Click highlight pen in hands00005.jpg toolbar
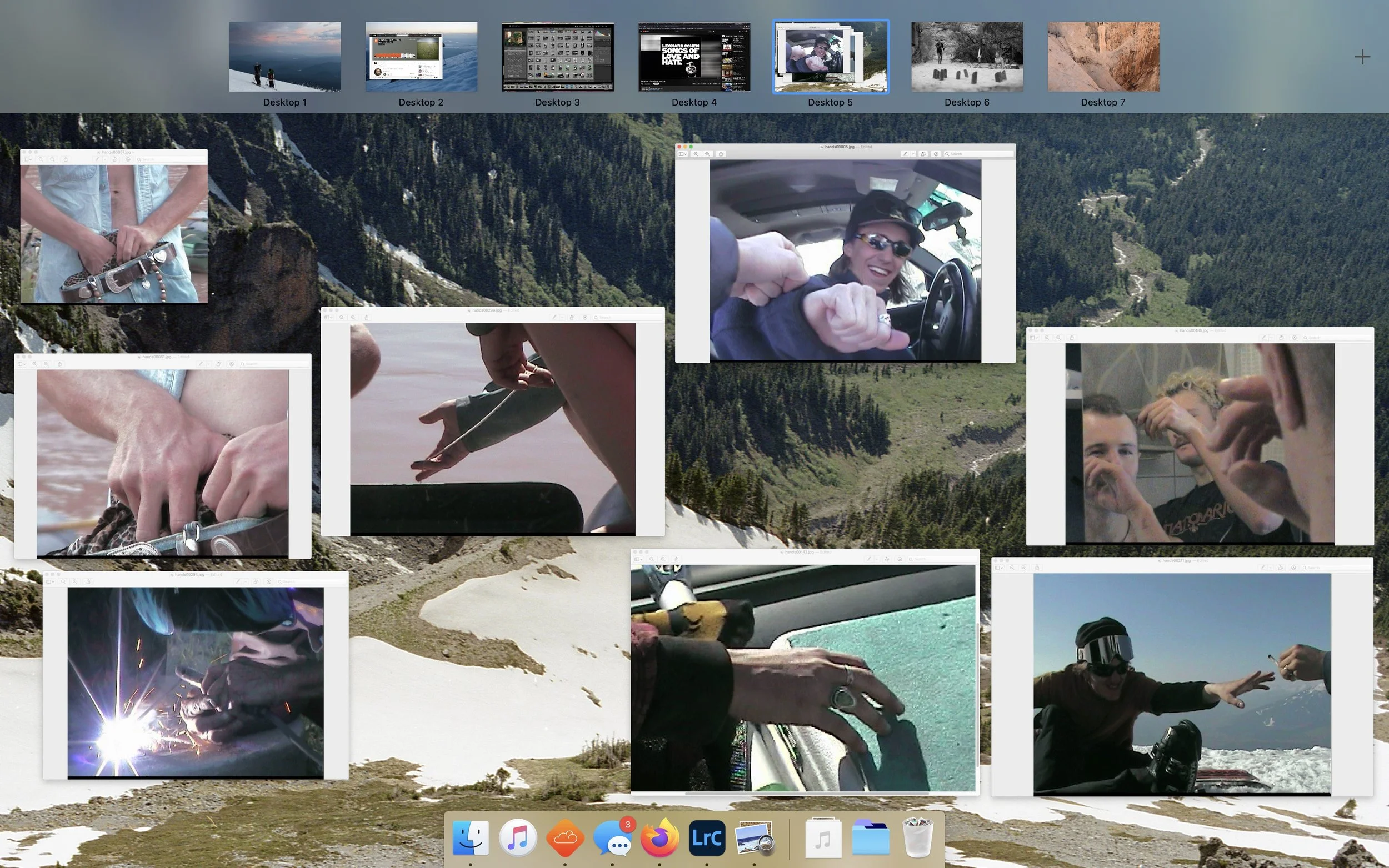Image resolution: width=1389 pixels, height=868 pixels. [905, 154]
